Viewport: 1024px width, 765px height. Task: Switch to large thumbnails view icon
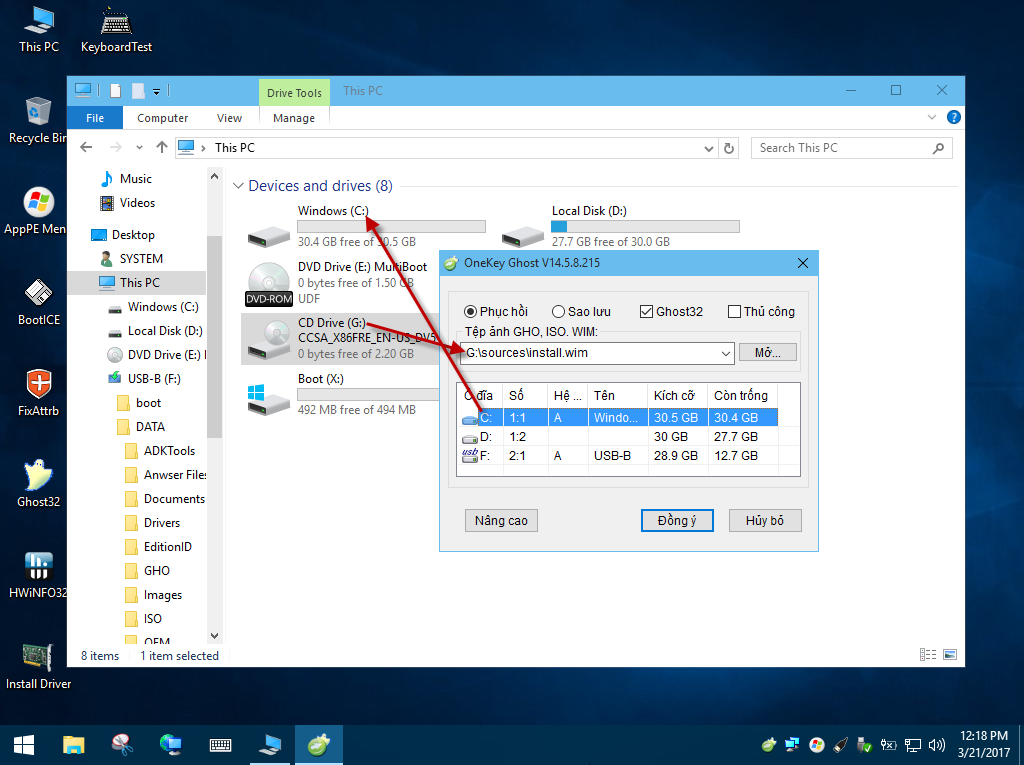point(950,655)
